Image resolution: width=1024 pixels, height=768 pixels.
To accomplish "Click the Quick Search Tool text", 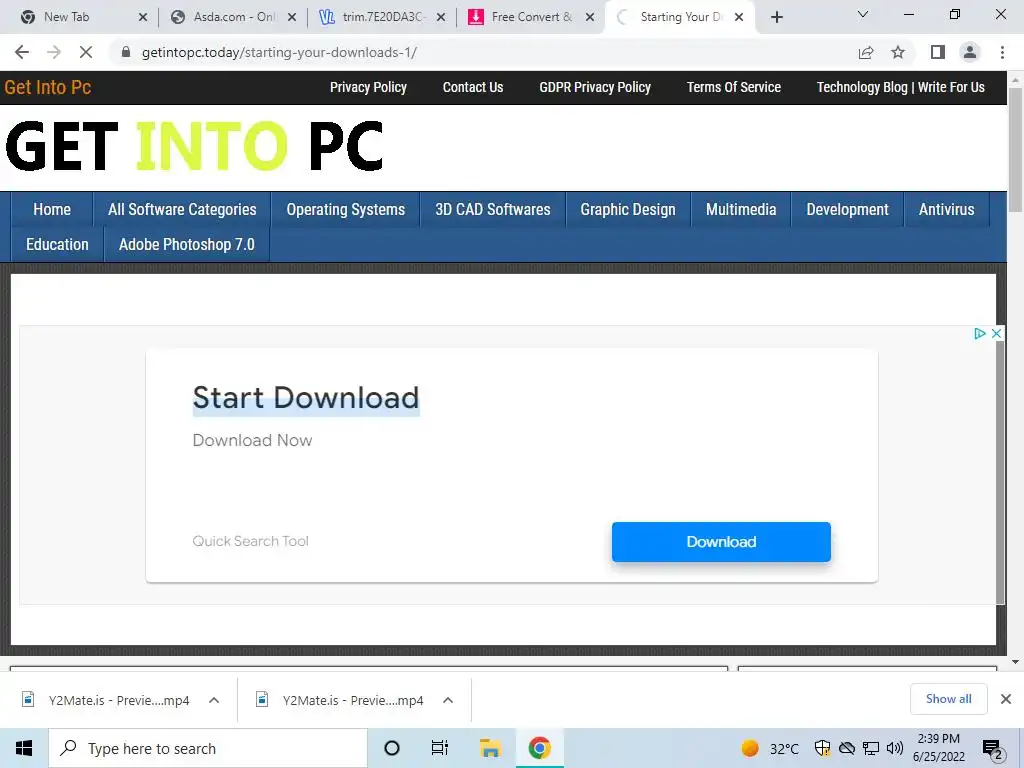I will tap(250, 541).
